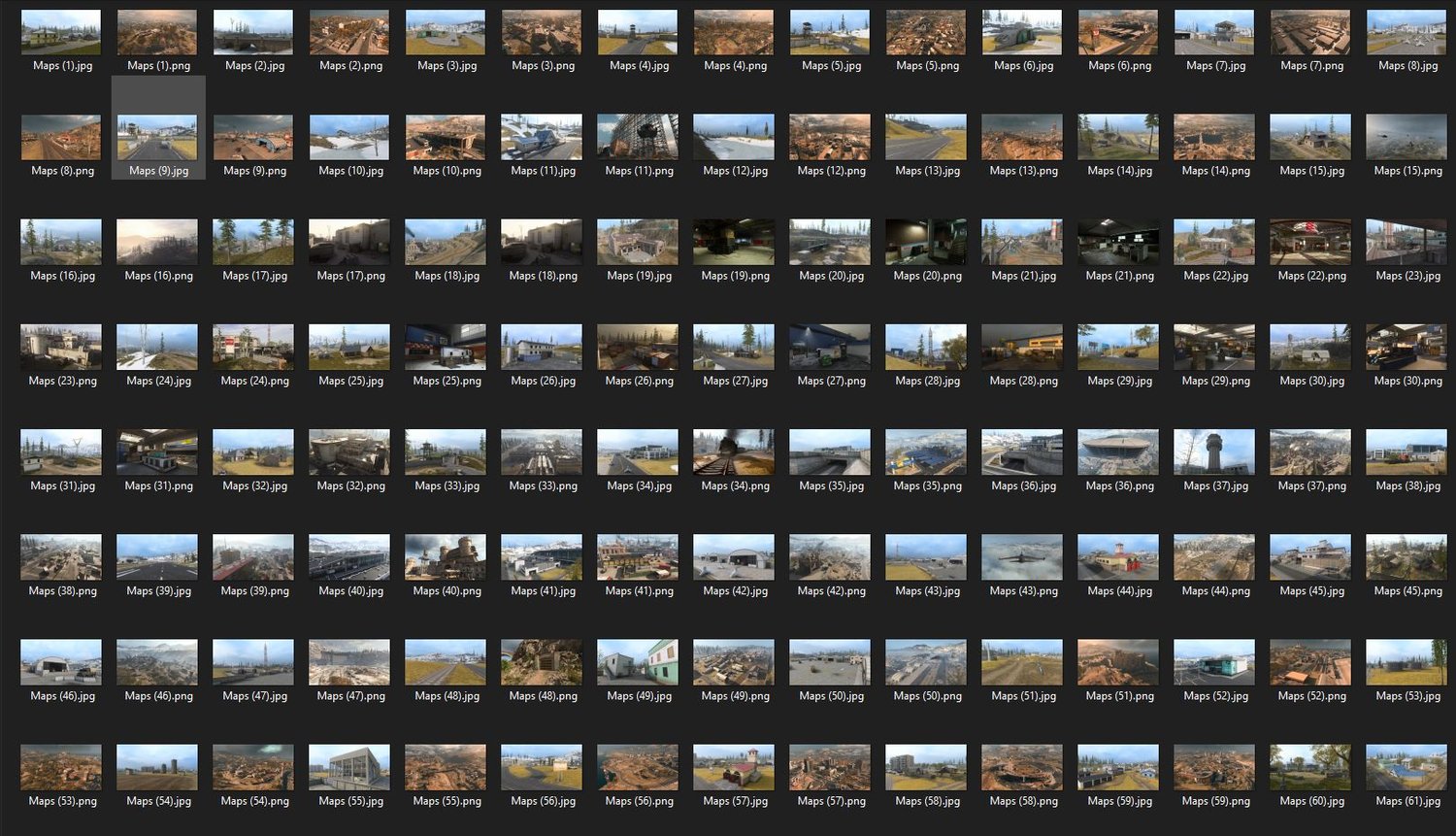Select the Maps (16).jpg thumbnail
The image size is (1456, 836).
(61, 242)
